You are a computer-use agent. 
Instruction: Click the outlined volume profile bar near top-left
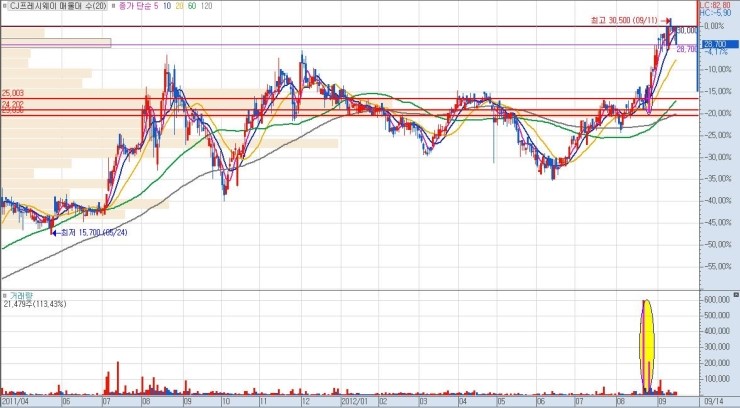pyautogui.click(x=55, y=43)
